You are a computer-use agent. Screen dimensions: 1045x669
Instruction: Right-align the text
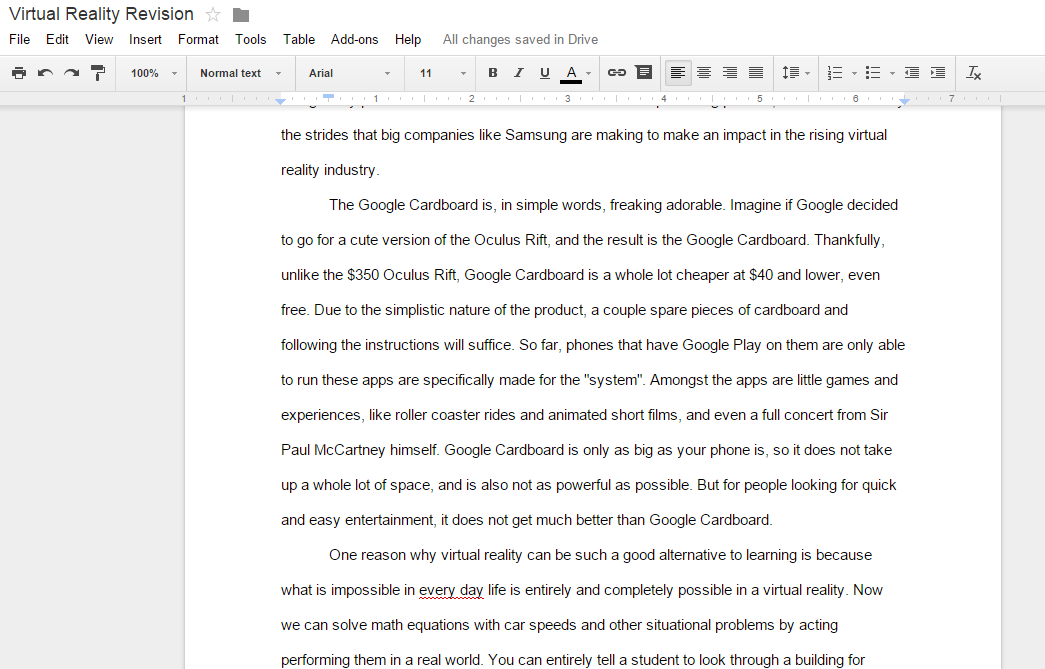coord(730,73)
